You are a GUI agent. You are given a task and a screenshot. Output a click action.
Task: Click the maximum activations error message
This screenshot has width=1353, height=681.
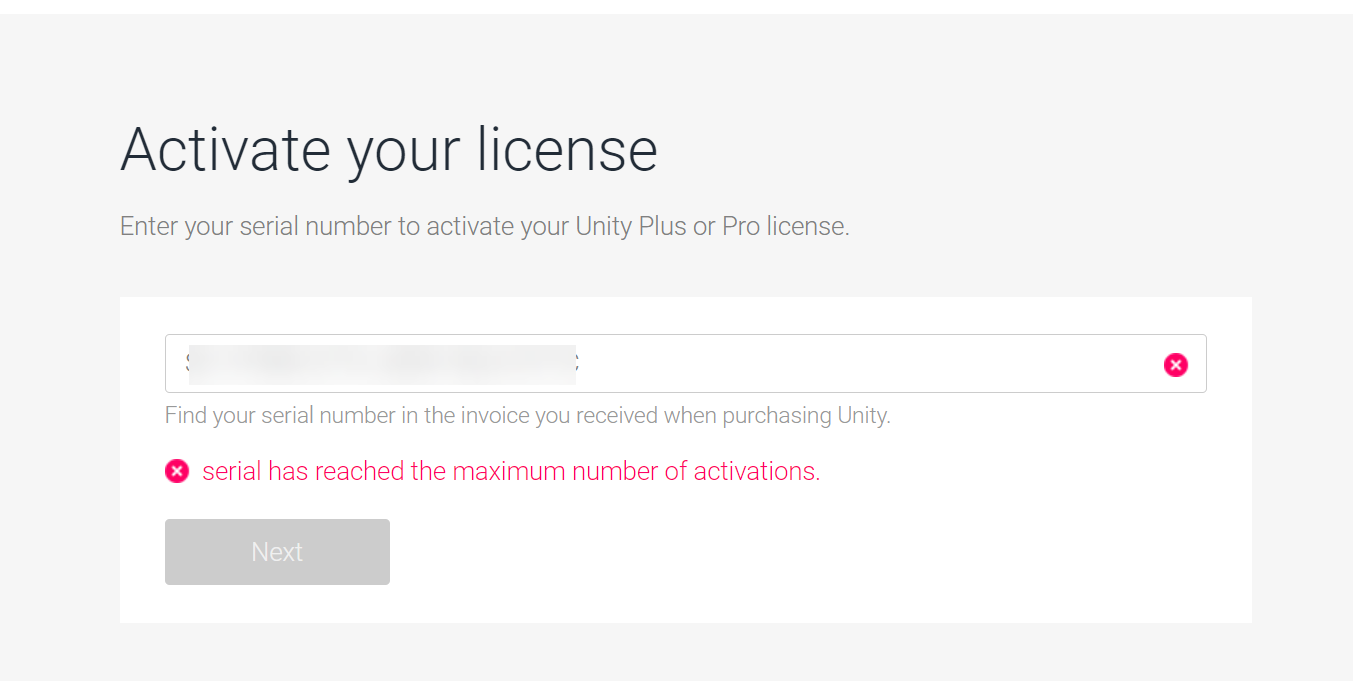[x=510, y=470]
